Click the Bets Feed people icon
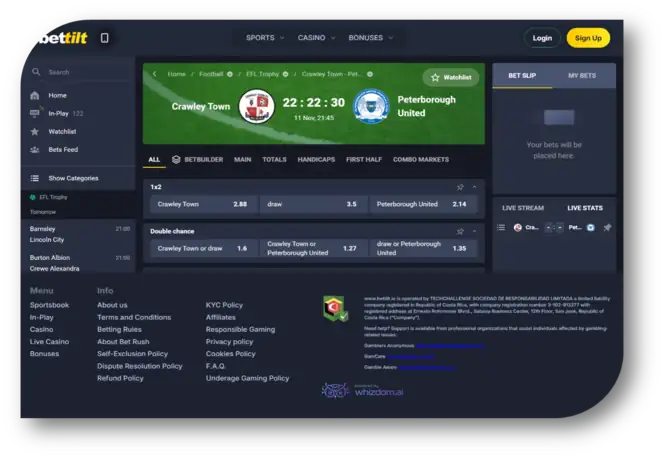The height and width of the screenshot is (458, 665). coord(35,149)
